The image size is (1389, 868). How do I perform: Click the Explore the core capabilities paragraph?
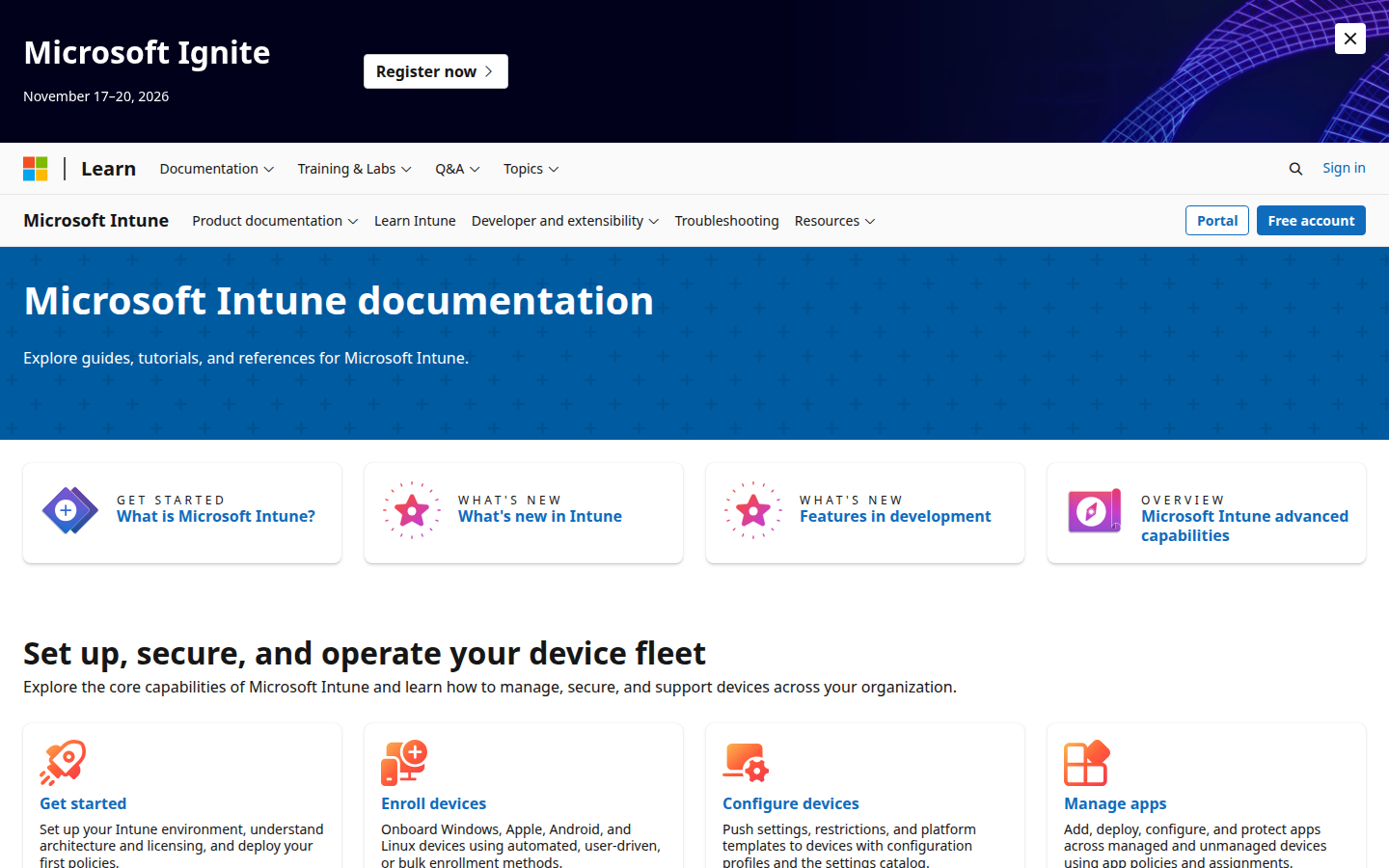click(x=490, y=687)
